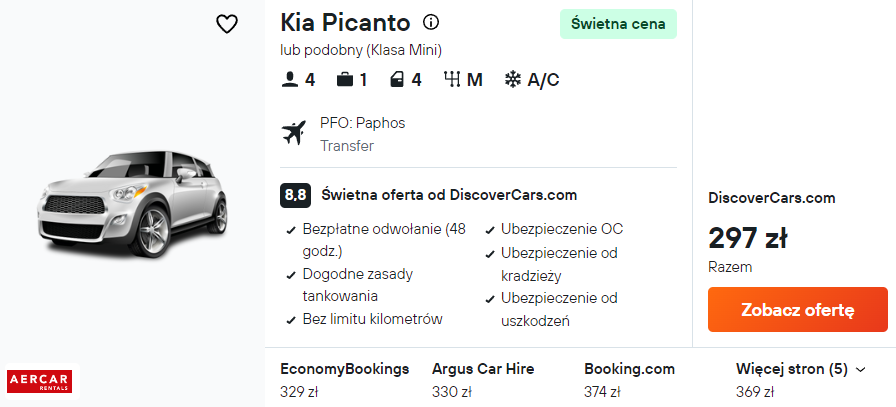Click the Kia Picanto car image
The height and width of the screenshot is (407, 896).
(x=133, y=204)
